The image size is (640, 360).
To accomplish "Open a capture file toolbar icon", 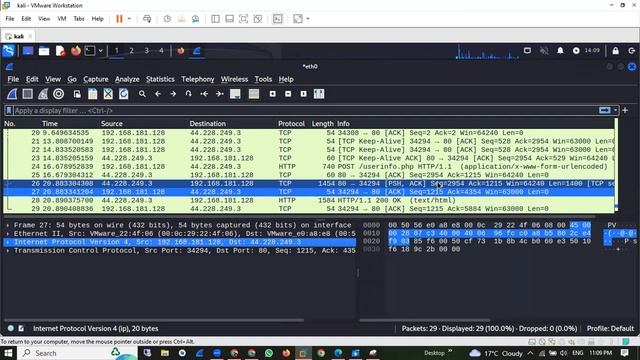I will tap(77, 94).
